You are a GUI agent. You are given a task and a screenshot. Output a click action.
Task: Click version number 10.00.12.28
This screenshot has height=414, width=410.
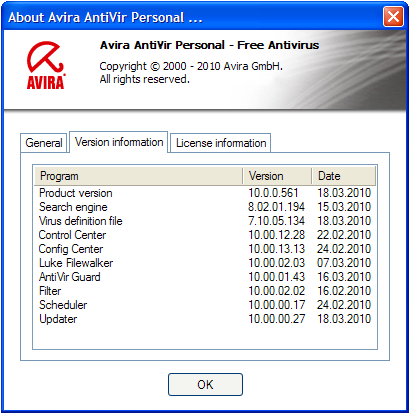click(277, 235)
